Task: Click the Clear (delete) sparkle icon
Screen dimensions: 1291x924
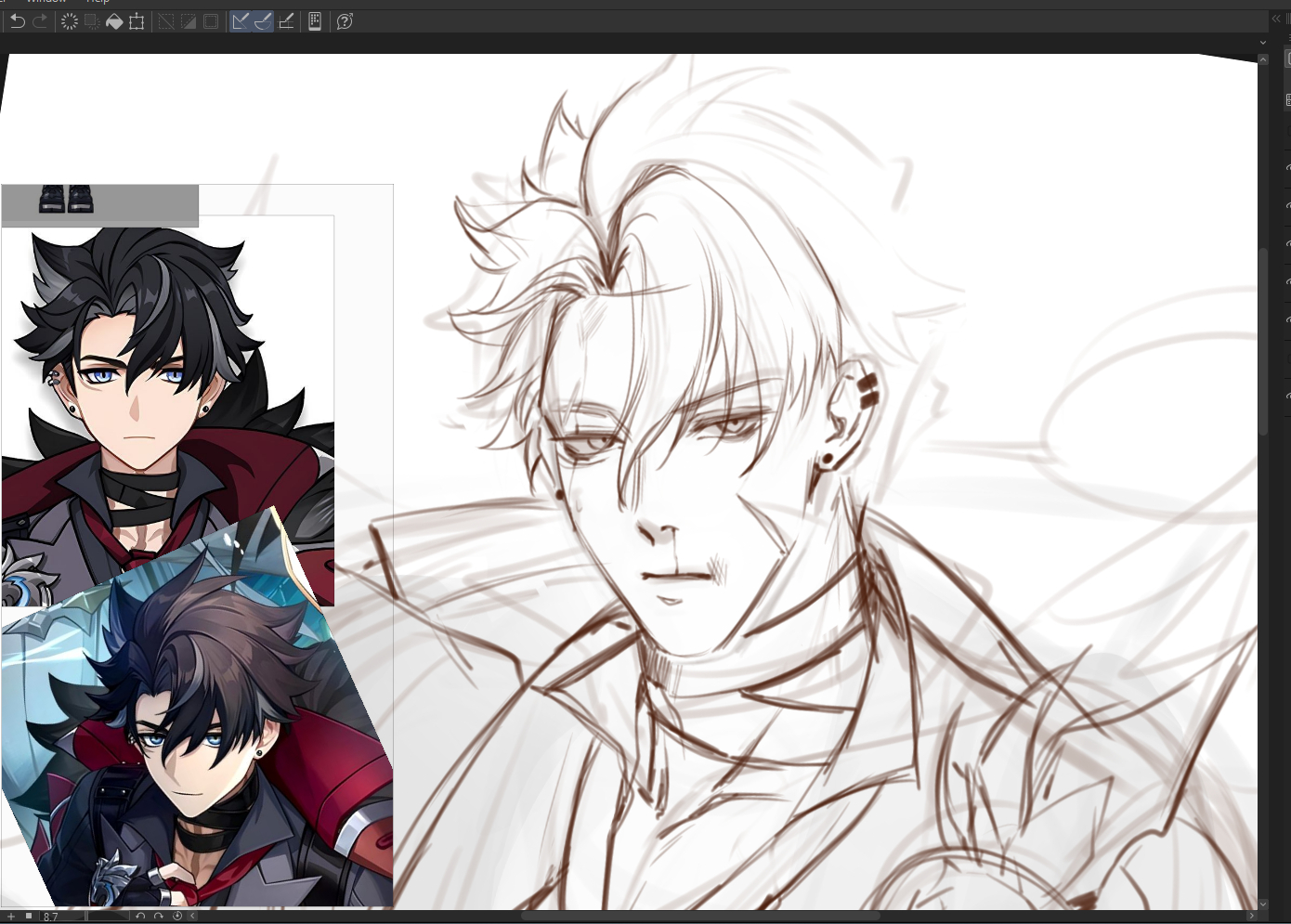Action: pyautogui.click(x=69, y=21)
